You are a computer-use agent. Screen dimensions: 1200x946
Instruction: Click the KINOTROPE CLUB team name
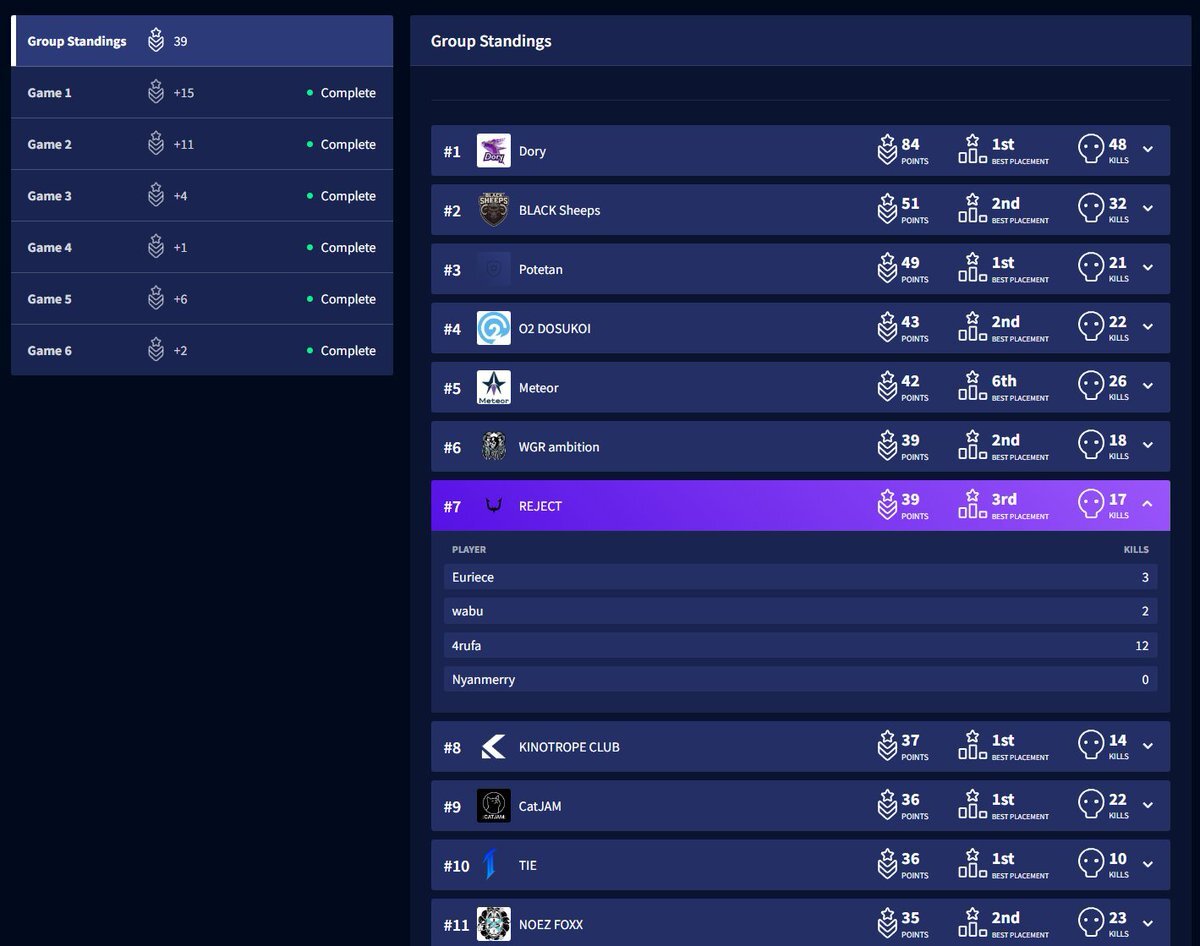[569, 748]
